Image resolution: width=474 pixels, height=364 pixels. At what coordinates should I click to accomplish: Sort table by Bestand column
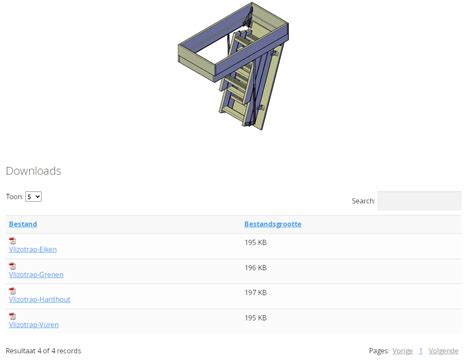tap(23, 224)
